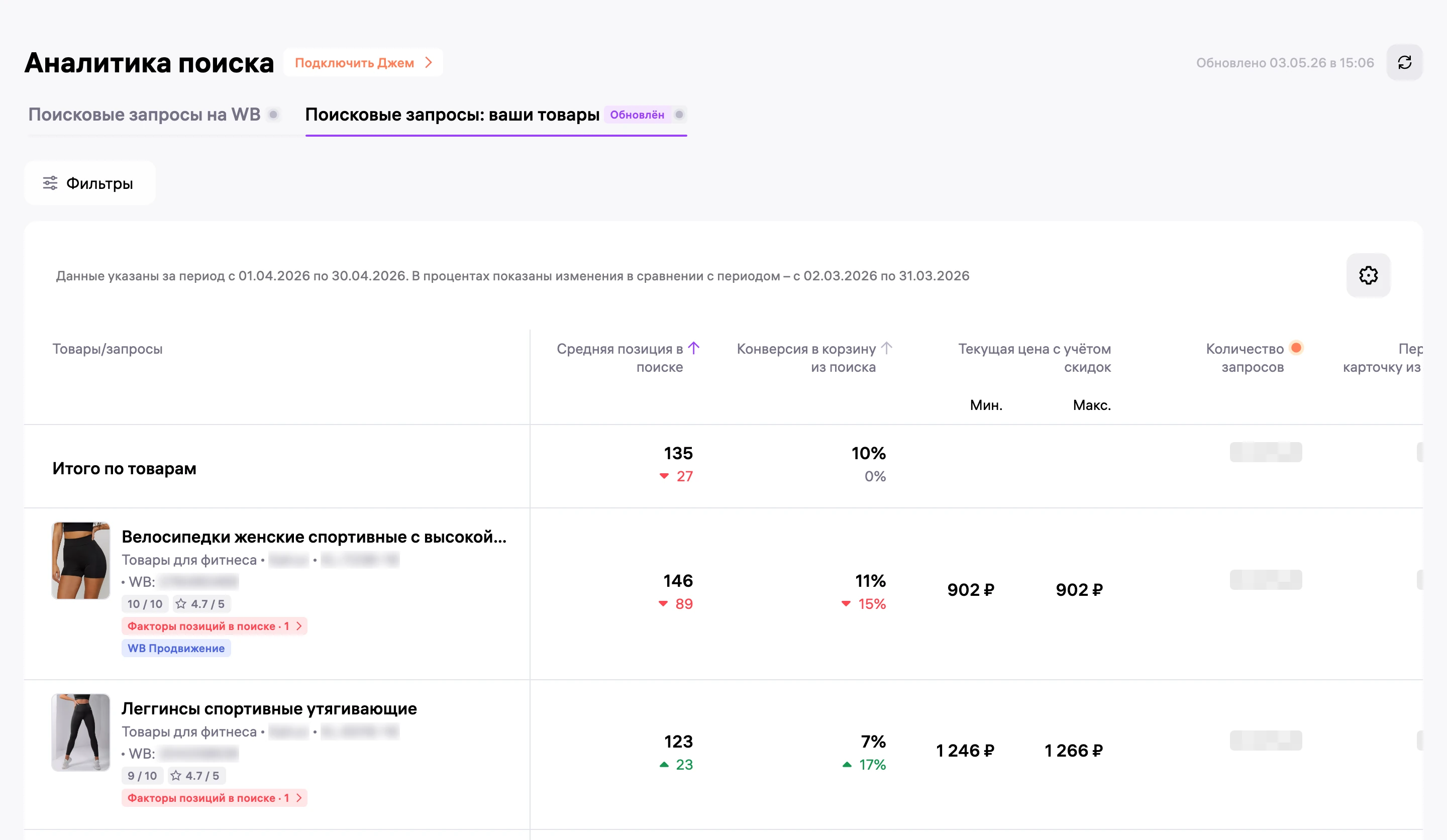Click info dot beside Обновлён badge
This screenshot has height=840, width=1447.
(679, 114)
